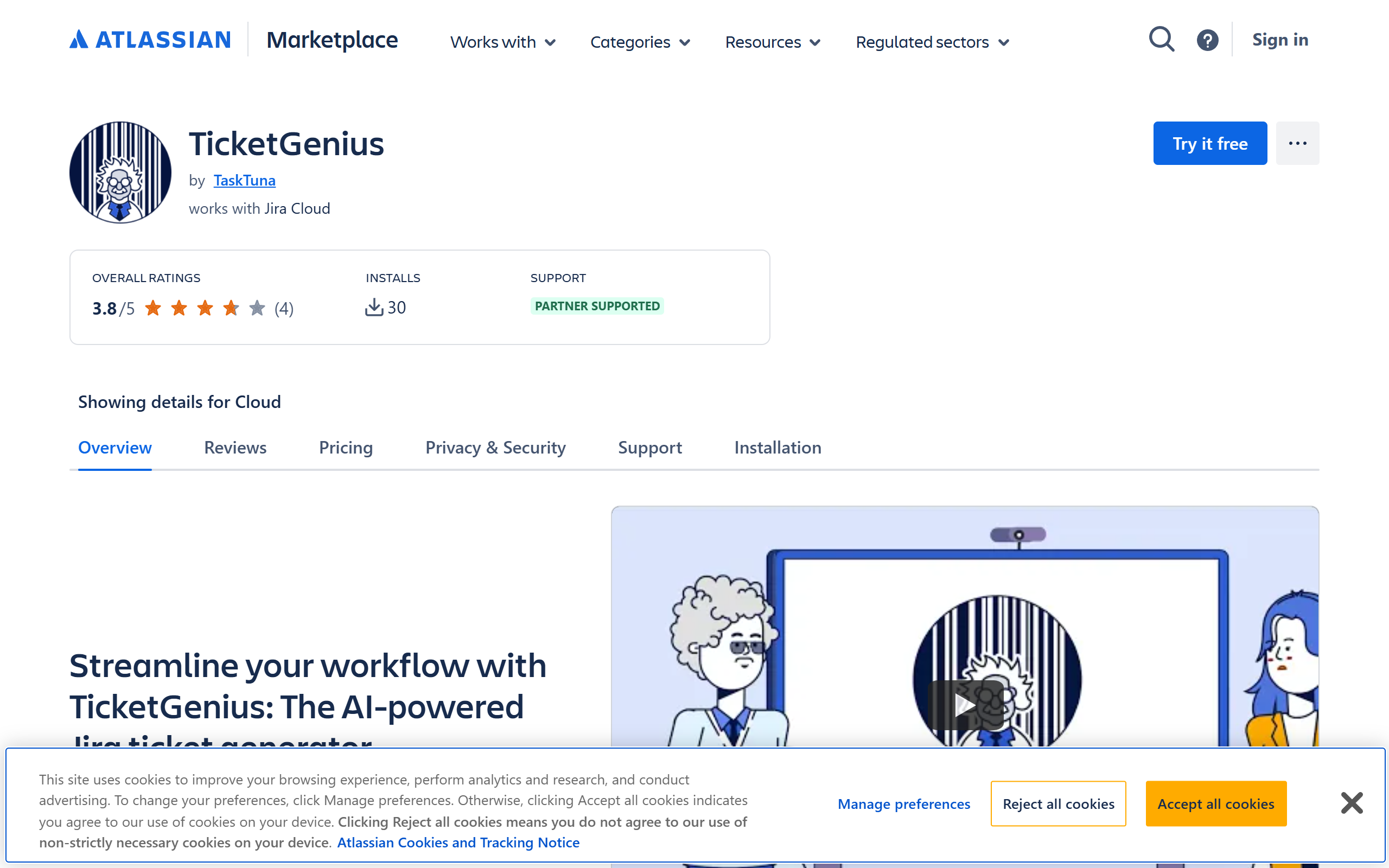Play the TicketGenius promo video

[x=965, y=705]
